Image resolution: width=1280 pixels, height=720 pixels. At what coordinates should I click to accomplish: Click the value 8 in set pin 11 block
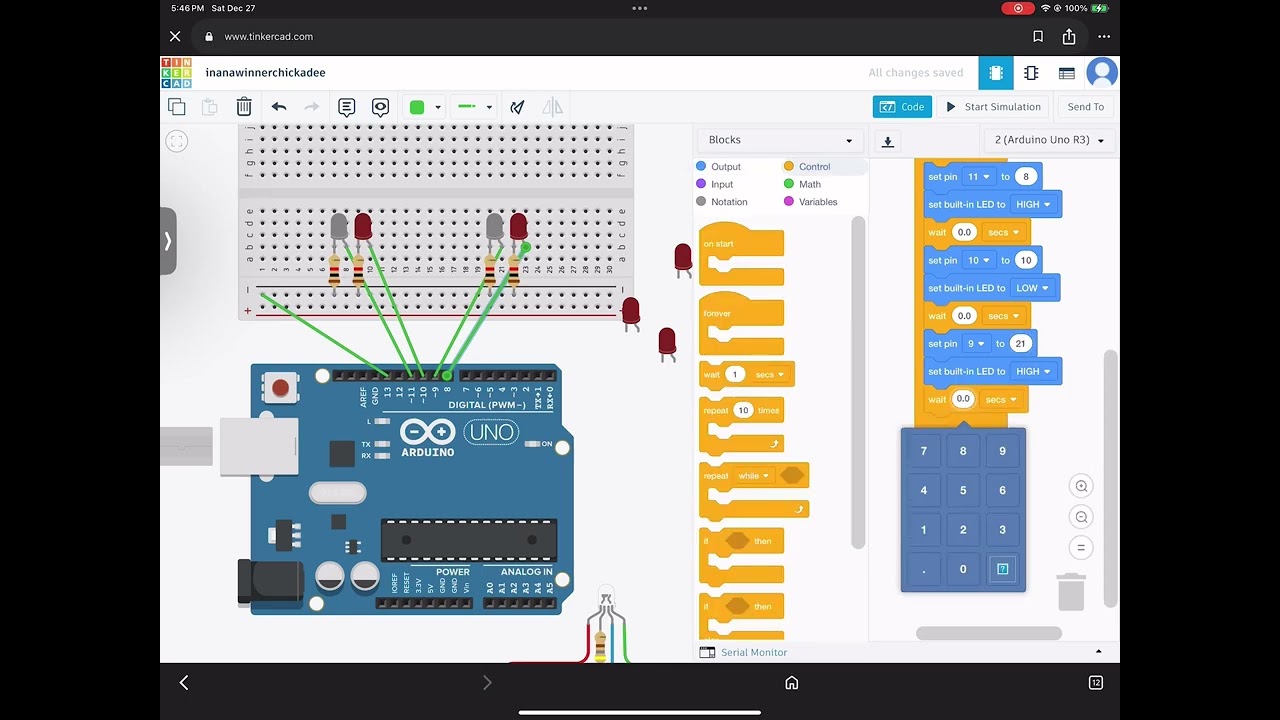(x=1025, y=177)
